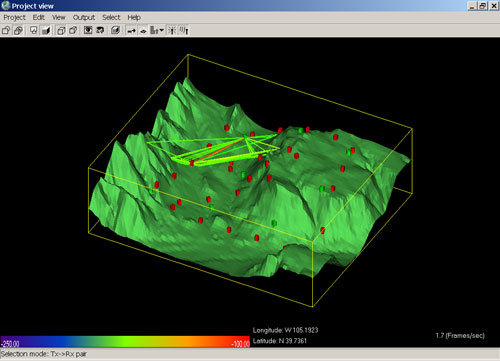Image resolution: width=500 pixels, height=361 pixels.
Task: Click the Selection mode Tx->Rx pair status text
Action: [x=44, y=354]
